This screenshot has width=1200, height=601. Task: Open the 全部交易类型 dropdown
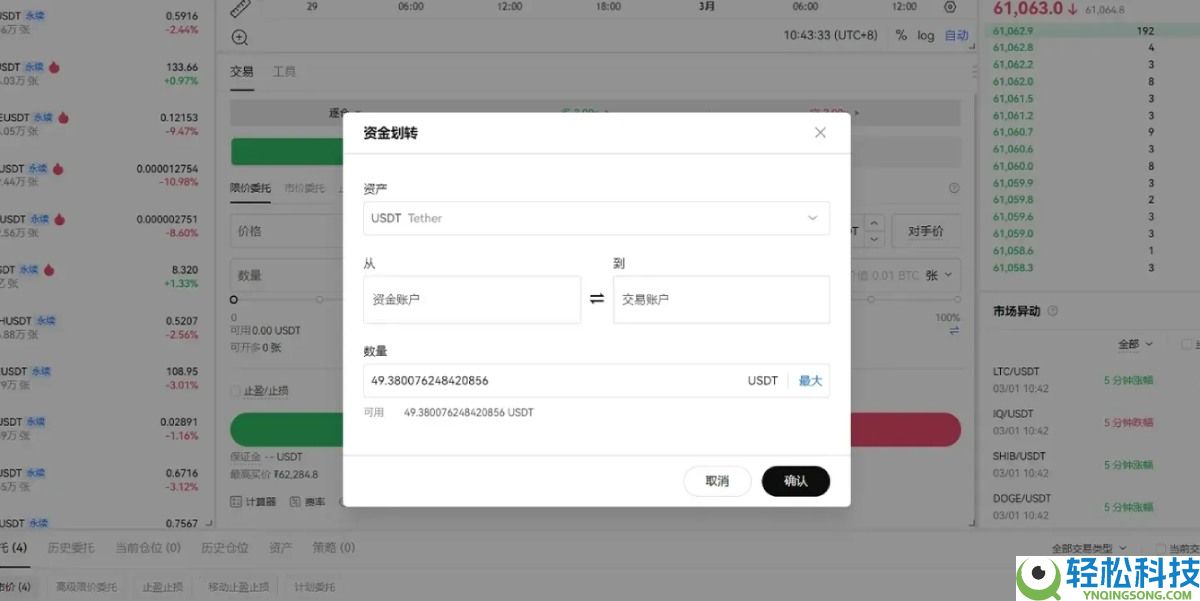tap(1089, 548)
